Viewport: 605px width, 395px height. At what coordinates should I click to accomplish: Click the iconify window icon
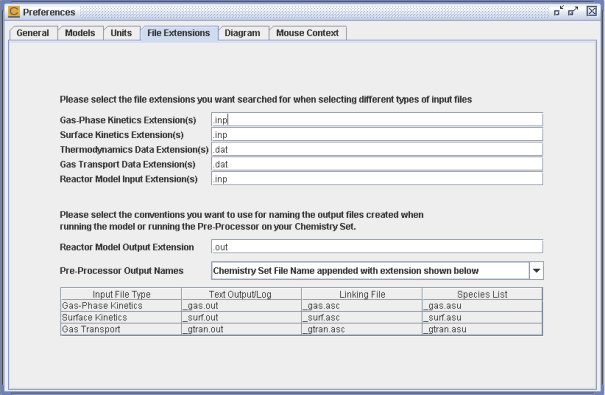[559, 11]
